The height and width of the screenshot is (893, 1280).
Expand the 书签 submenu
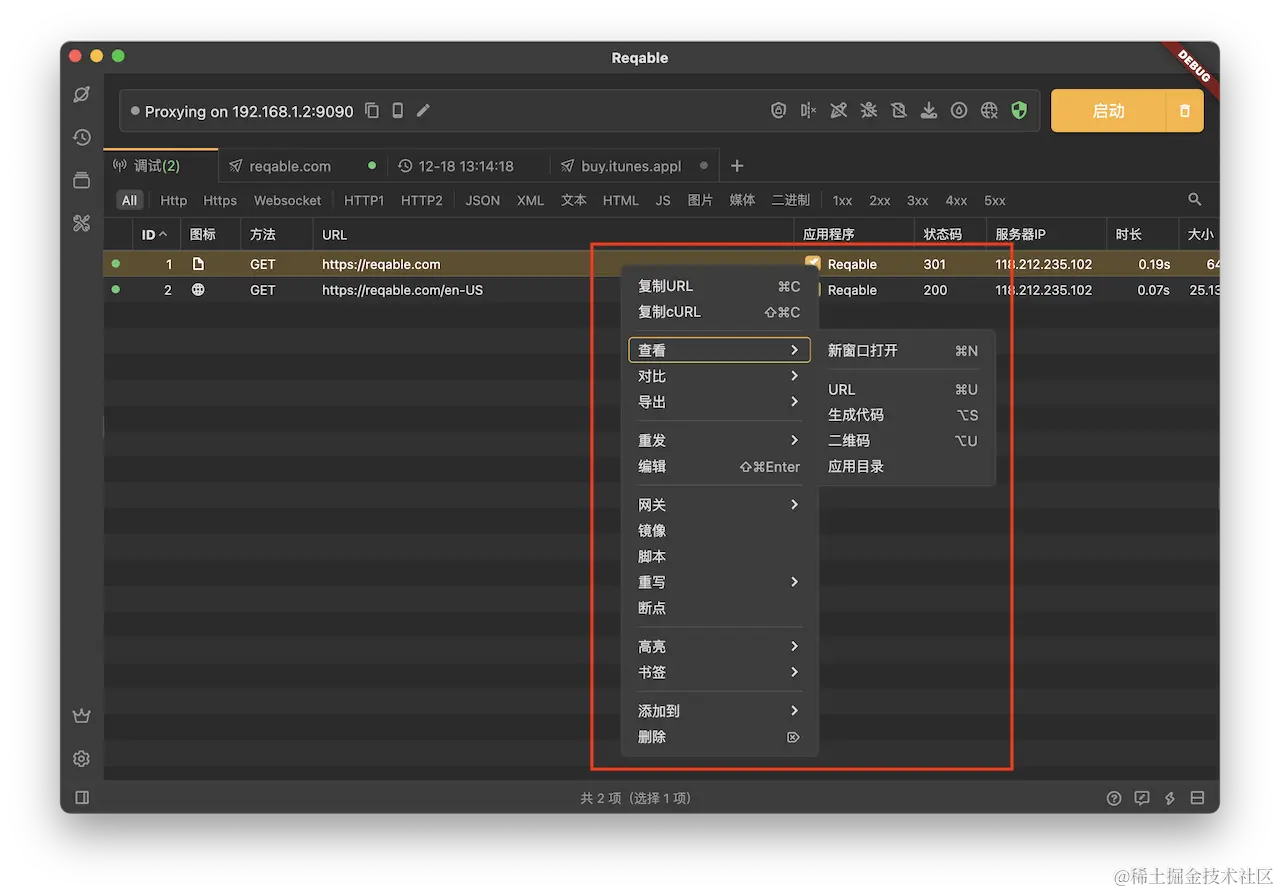click(719, 672)
